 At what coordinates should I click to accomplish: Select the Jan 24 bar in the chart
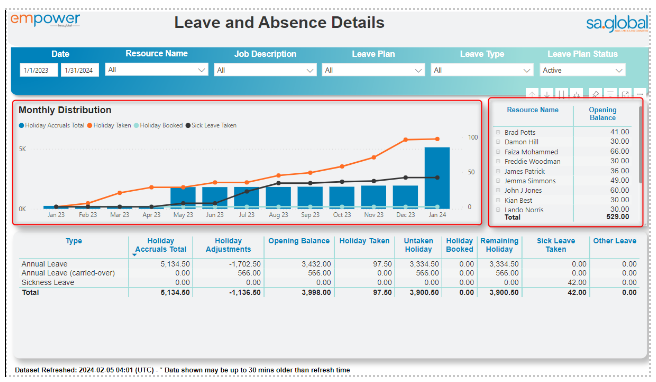(x=437, y=177)
